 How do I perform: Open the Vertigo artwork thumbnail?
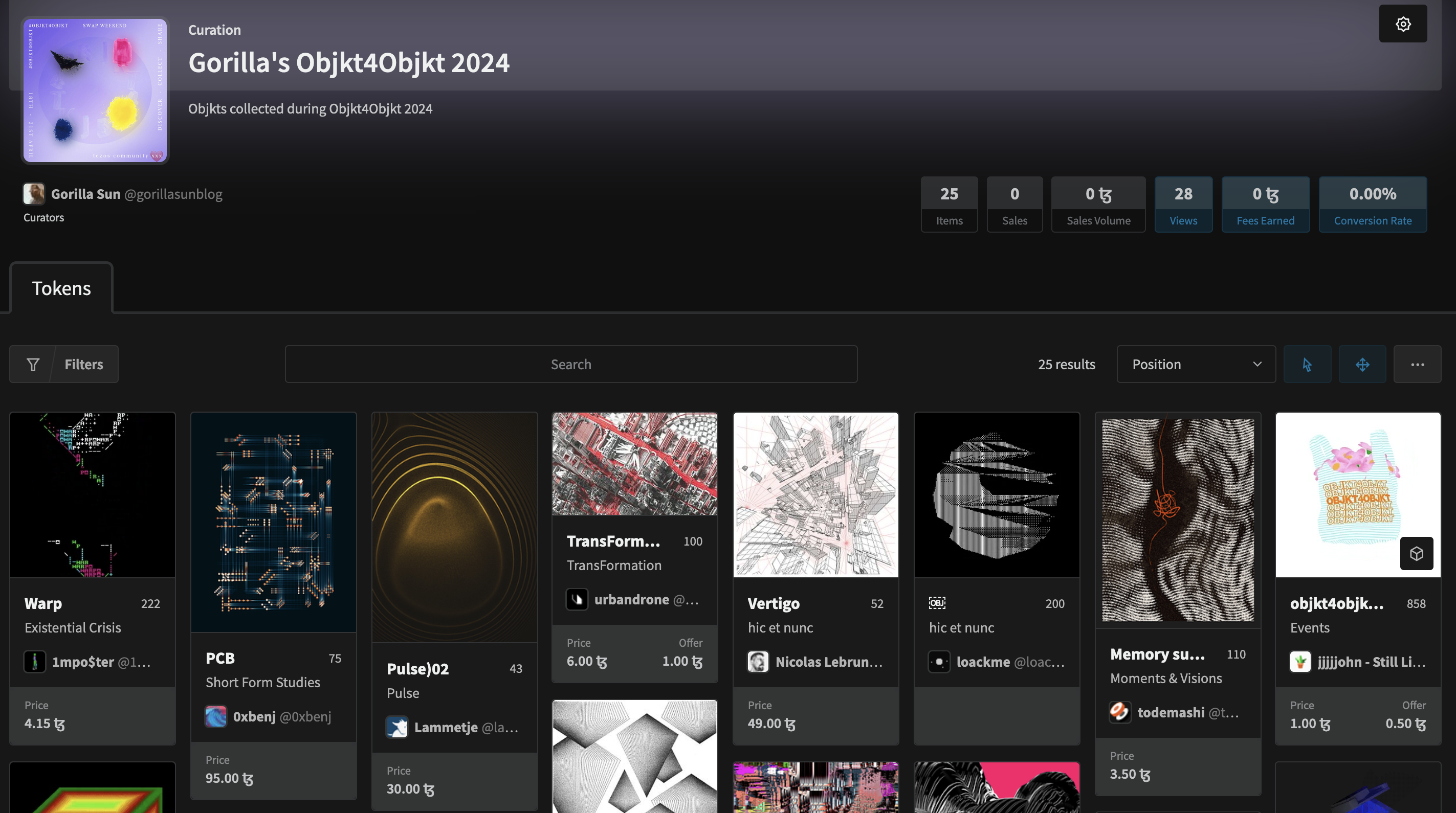[815, 495]
